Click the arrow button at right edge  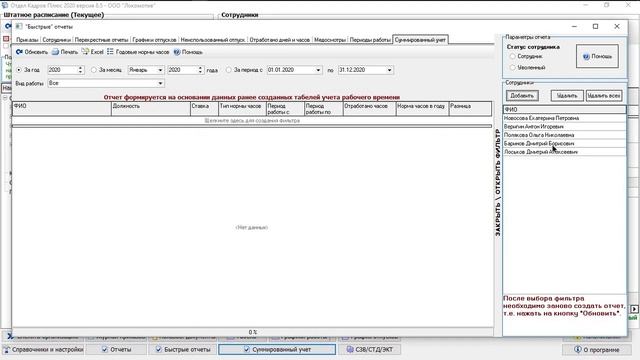[x=634, y=309]
